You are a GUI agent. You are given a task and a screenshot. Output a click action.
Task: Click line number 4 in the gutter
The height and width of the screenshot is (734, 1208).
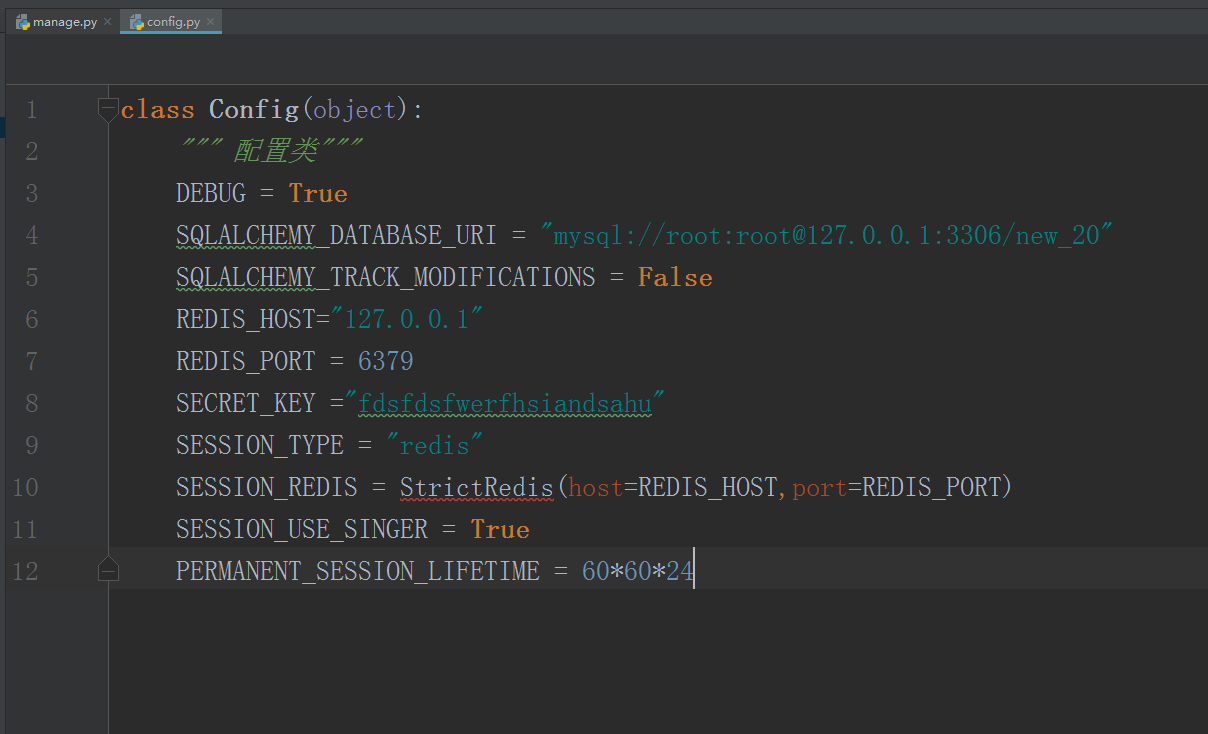pos(31,235)
